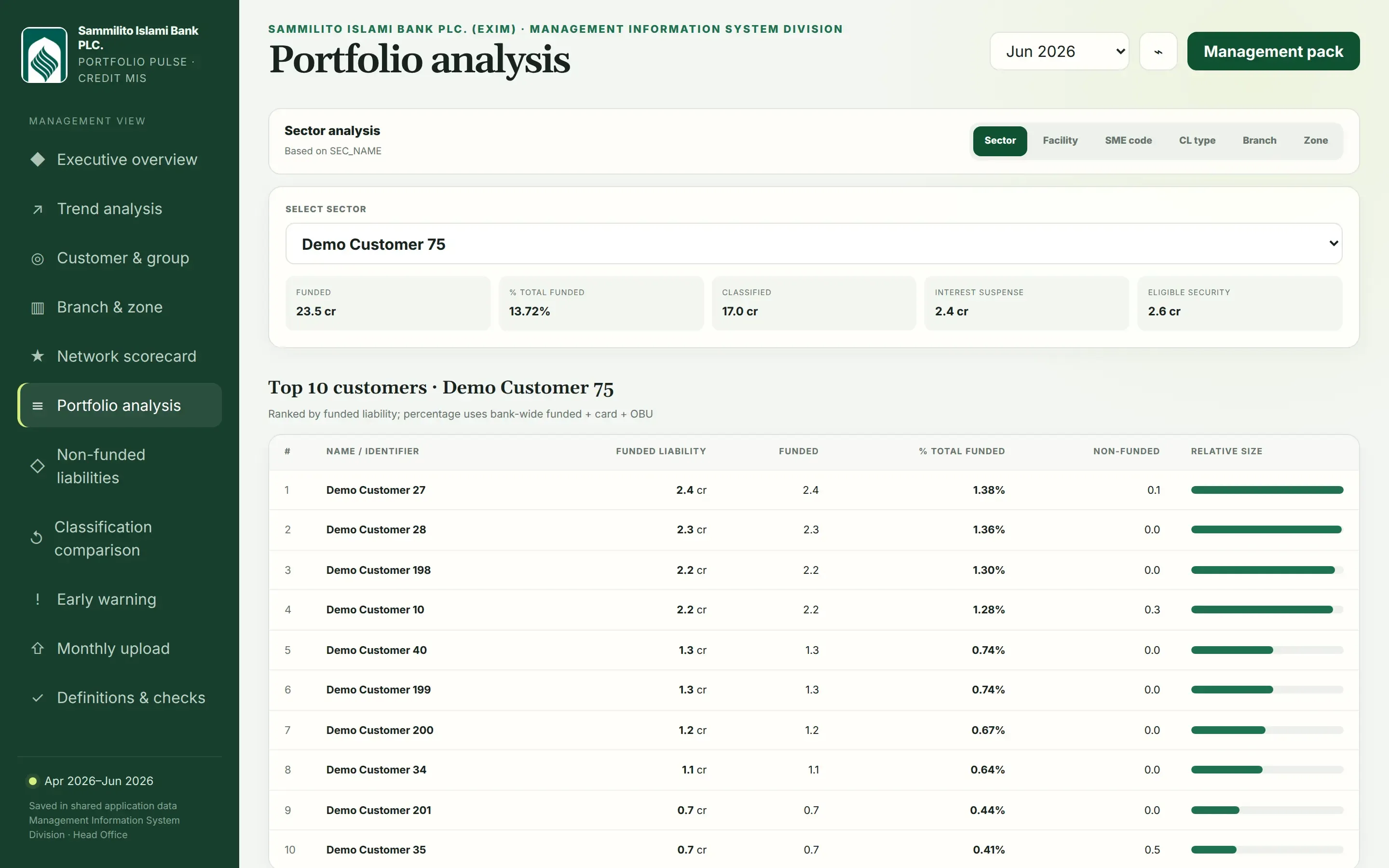Open Definitions & checks

coord(120,698)
